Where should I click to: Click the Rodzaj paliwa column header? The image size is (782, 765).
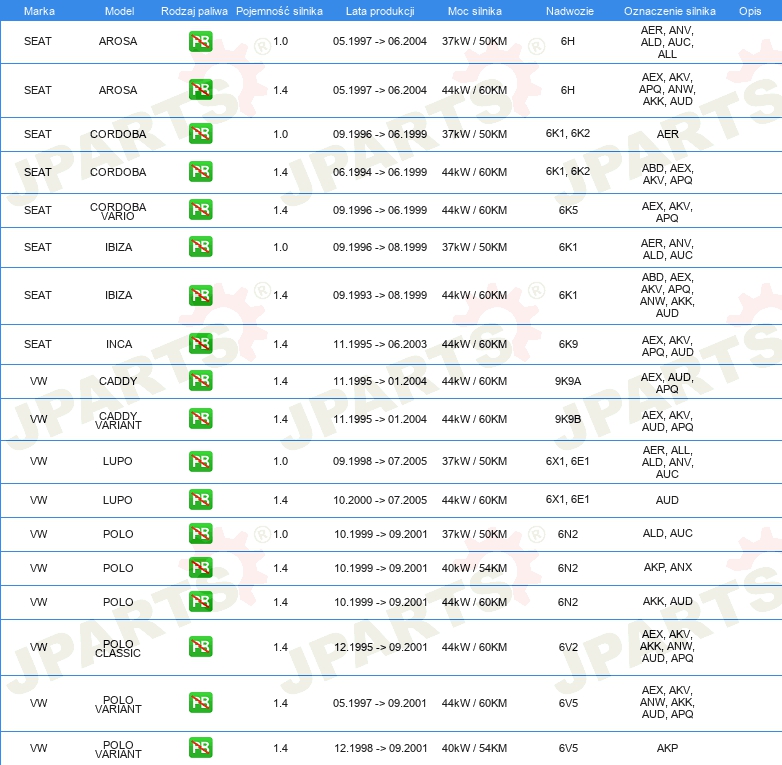(194, 11)
